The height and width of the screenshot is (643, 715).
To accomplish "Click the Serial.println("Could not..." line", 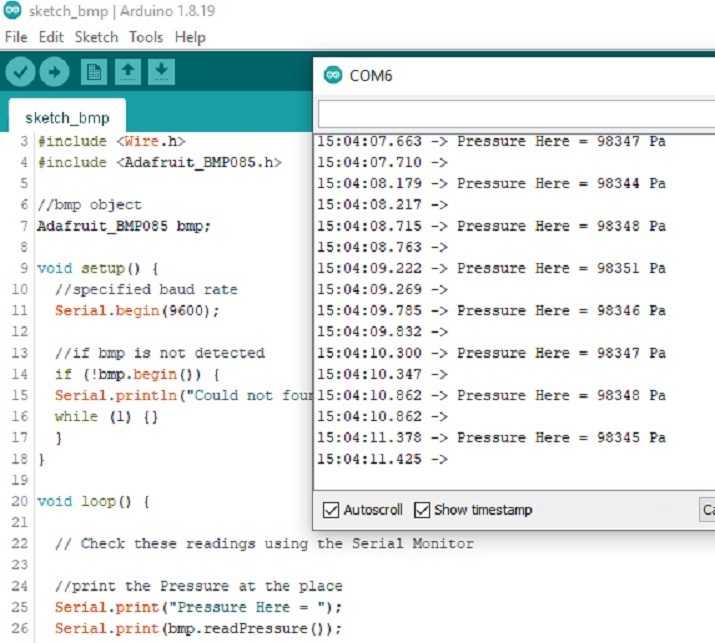I will click(183, 395).
